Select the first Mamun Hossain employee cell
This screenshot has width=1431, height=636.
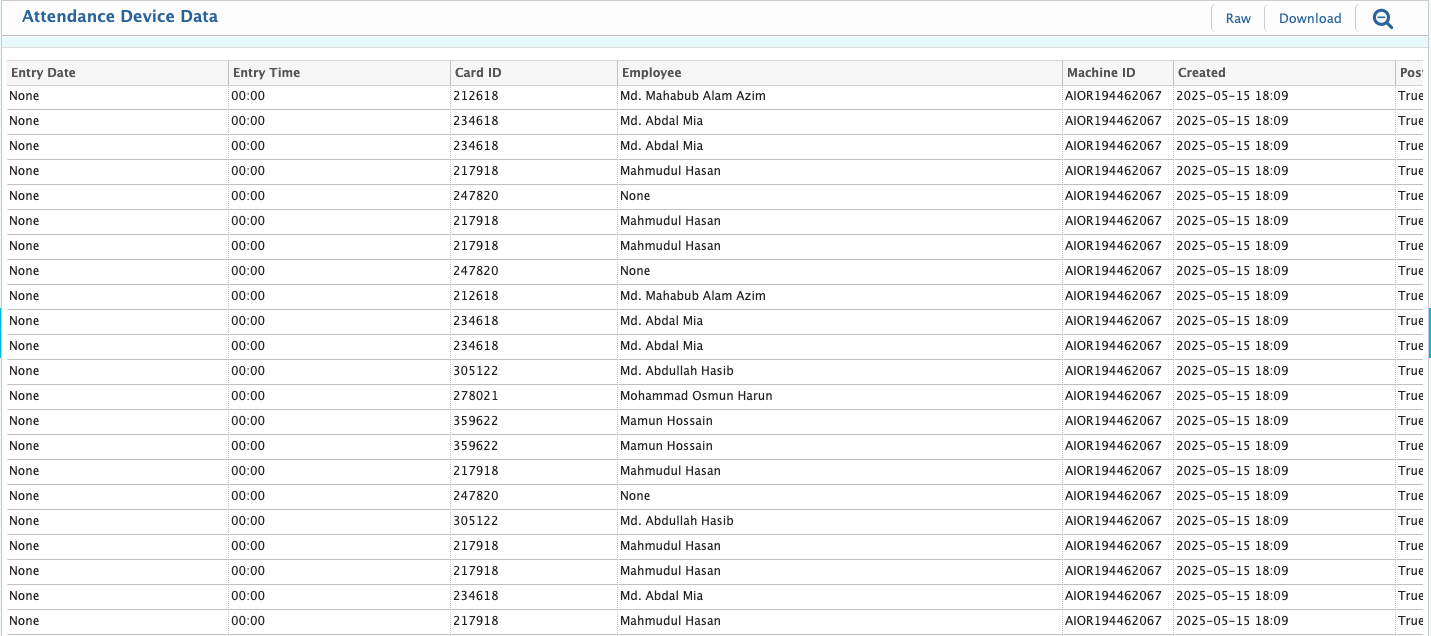click(666, 421)
